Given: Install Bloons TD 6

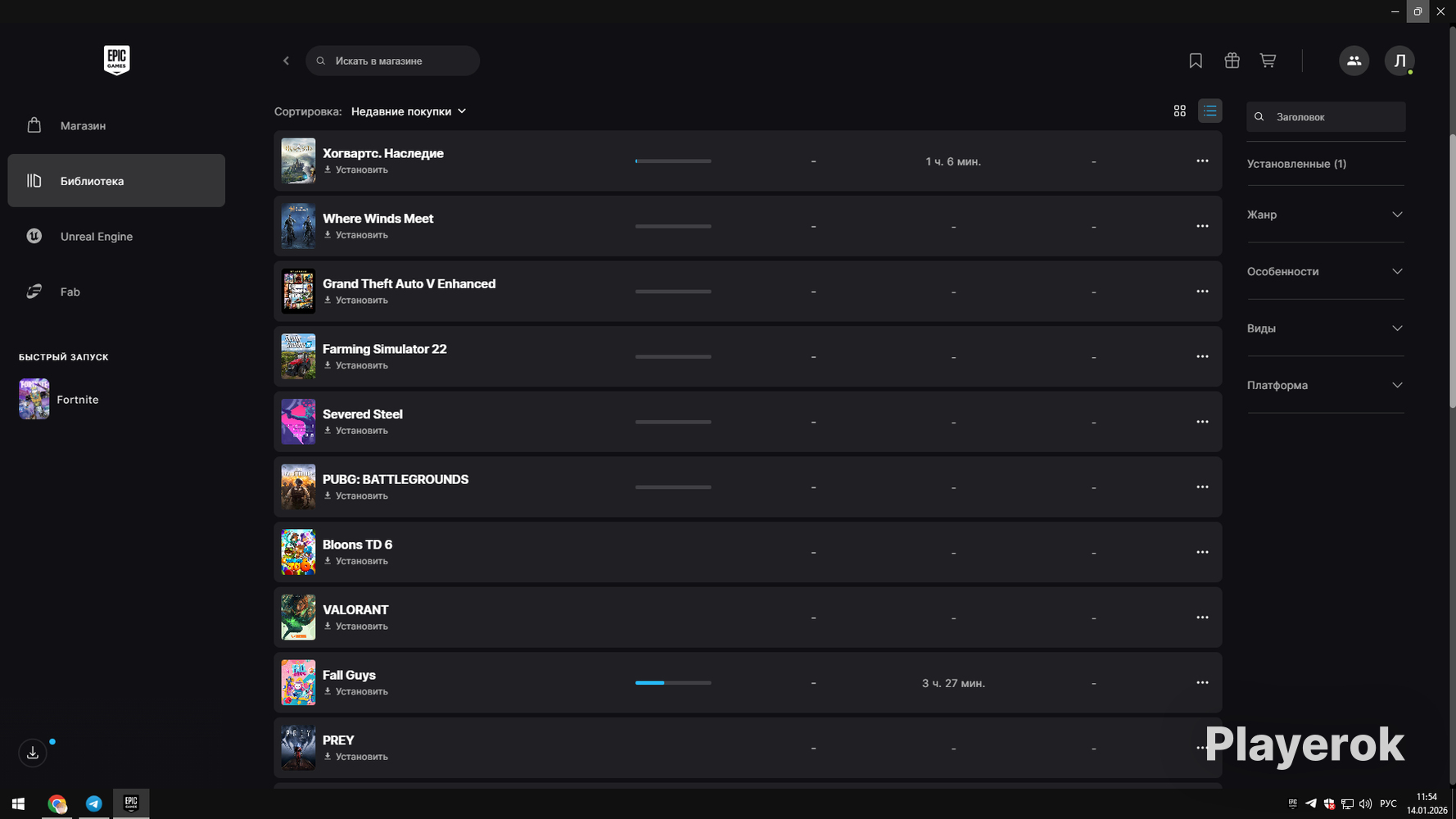Looking at the screenshot, I should pos(356,561).
